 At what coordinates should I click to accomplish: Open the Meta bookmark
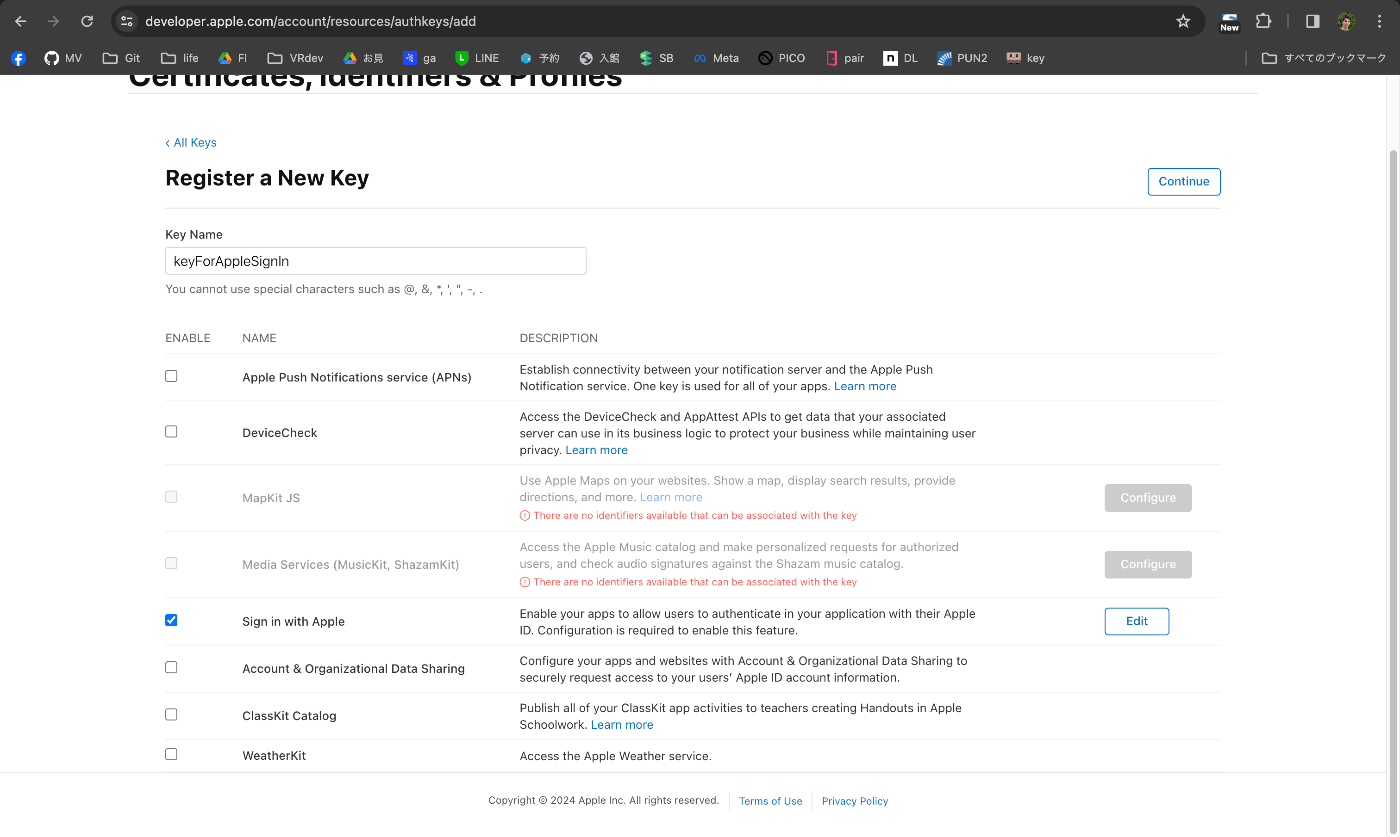point(716,58)
